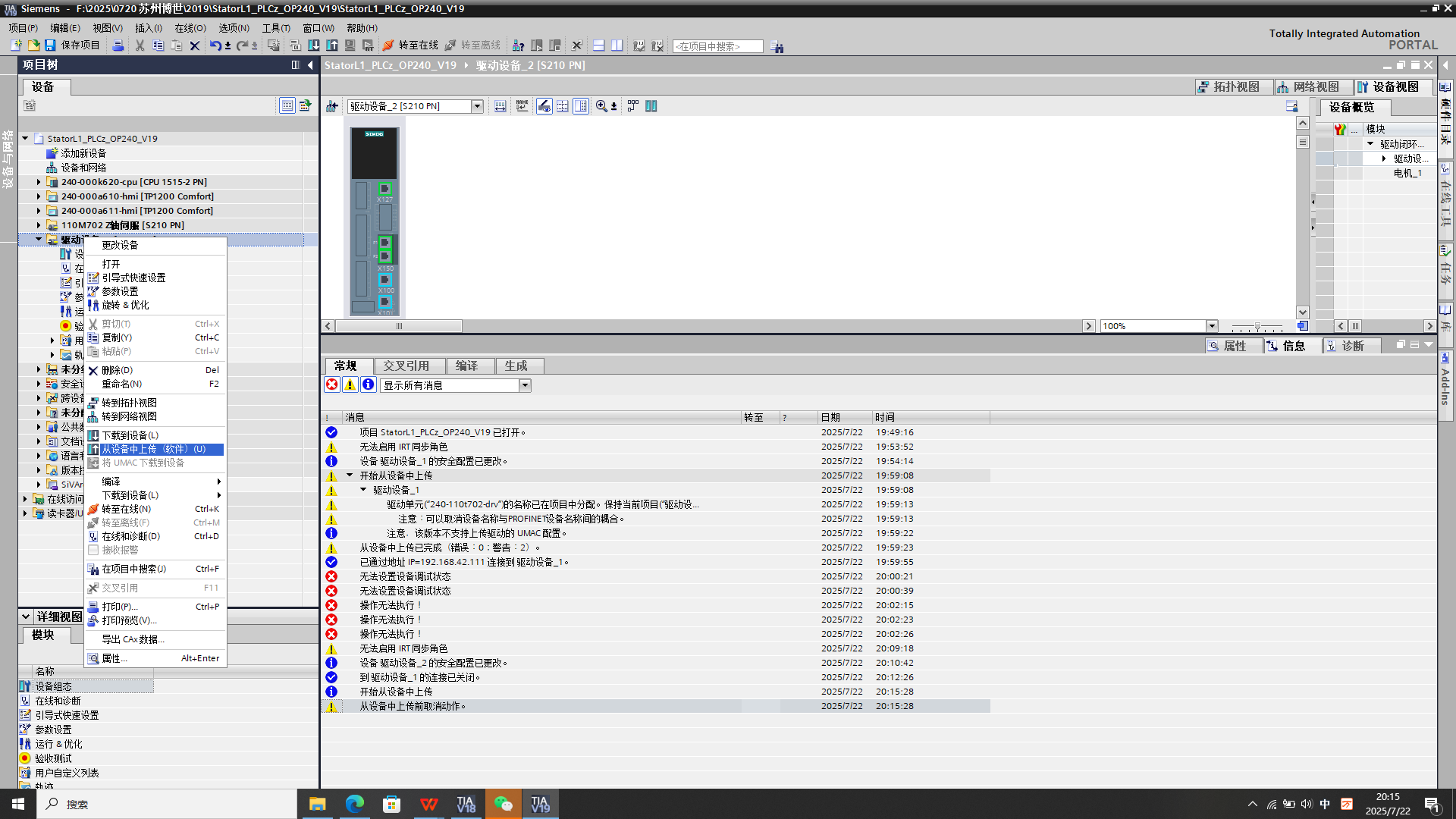Screen dimensions: 1456x819
Task: Click the Windows Start button
Action: click(x=18, y=804)
